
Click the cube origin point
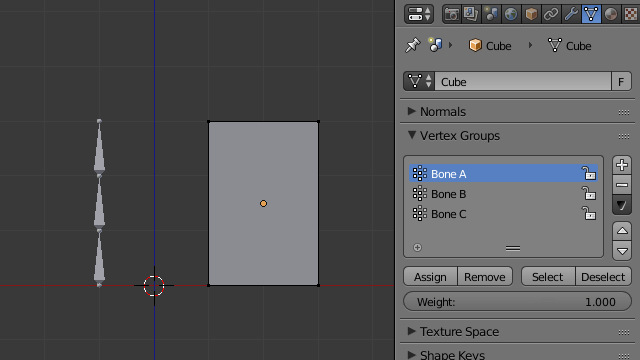263,203
